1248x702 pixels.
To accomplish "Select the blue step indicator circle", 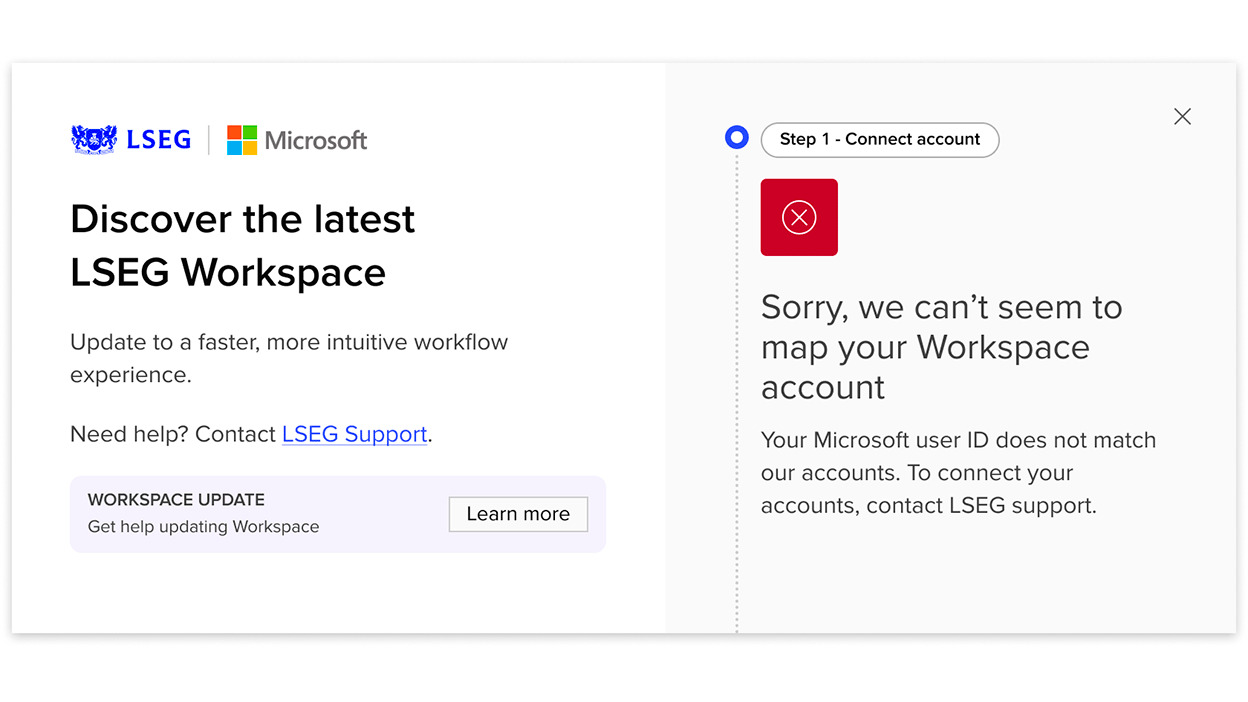I will tap(737, 138).
